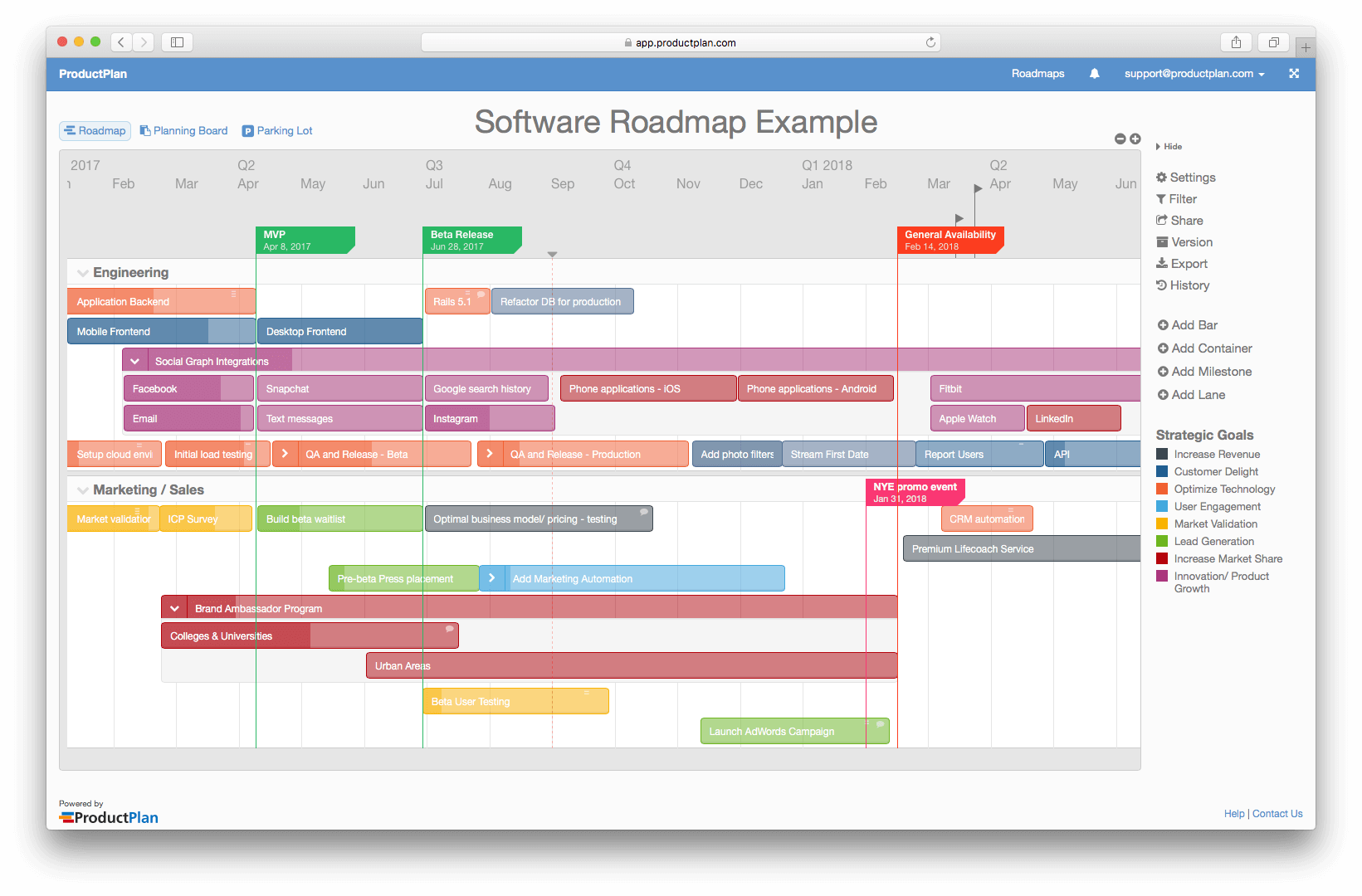
Task: Switch to the Planning Board tab
Action: [x=183, y=130]
